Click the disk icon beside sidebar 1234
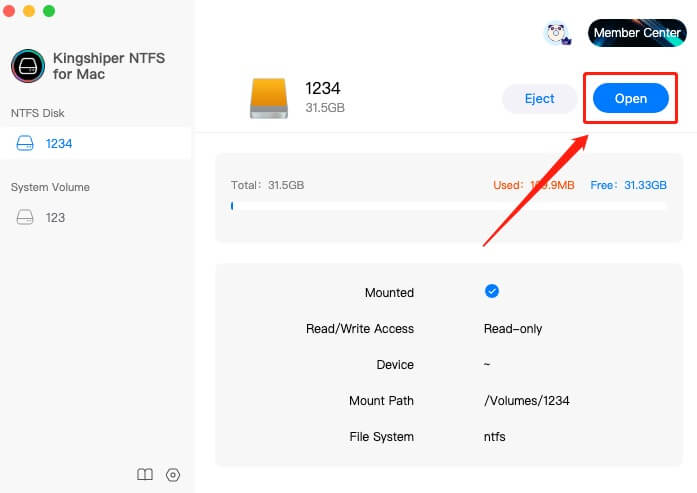 click(25, 143)
